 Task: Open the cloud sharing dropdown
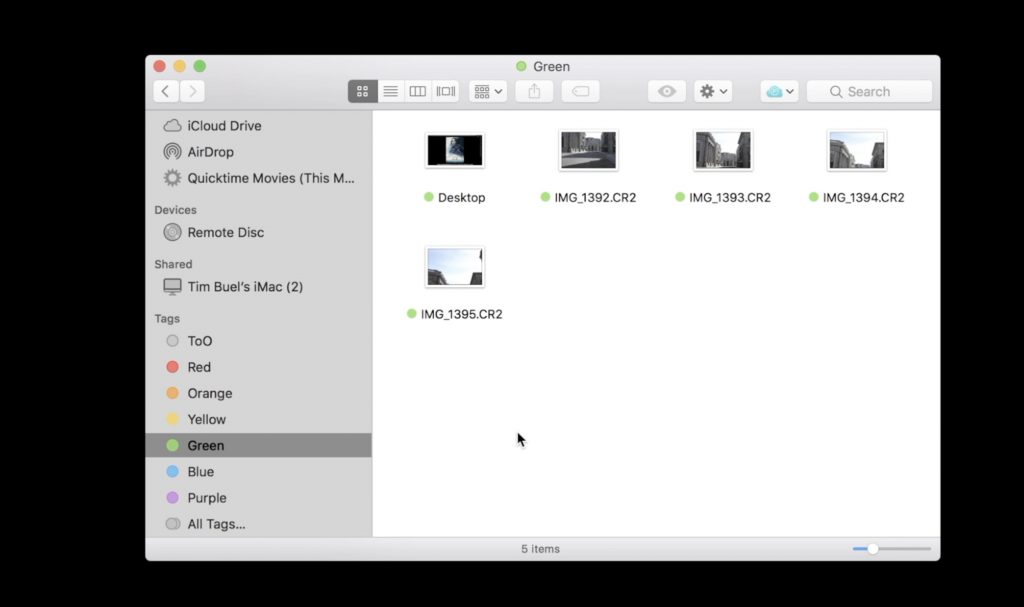click(779, 91)
